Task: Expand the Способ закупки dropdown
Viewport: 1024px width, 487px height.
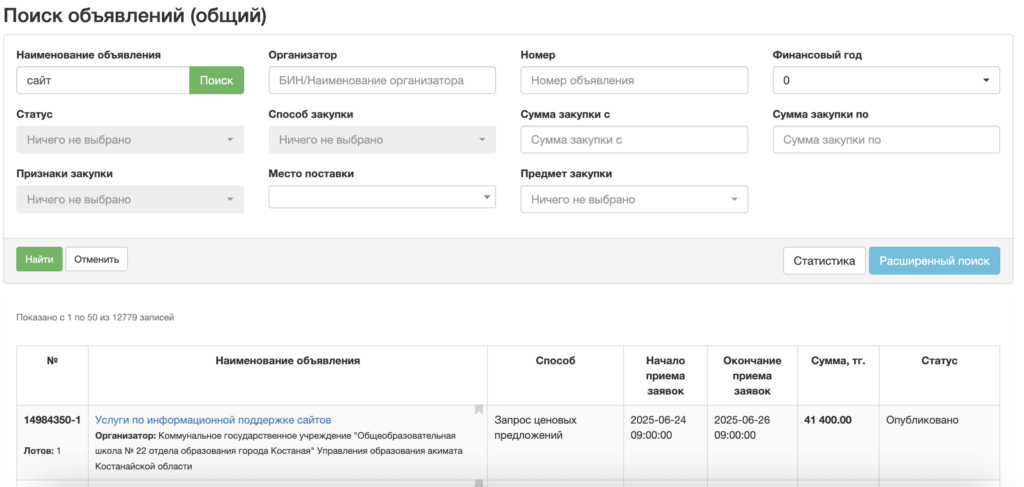Action: [x=382, y=140]
